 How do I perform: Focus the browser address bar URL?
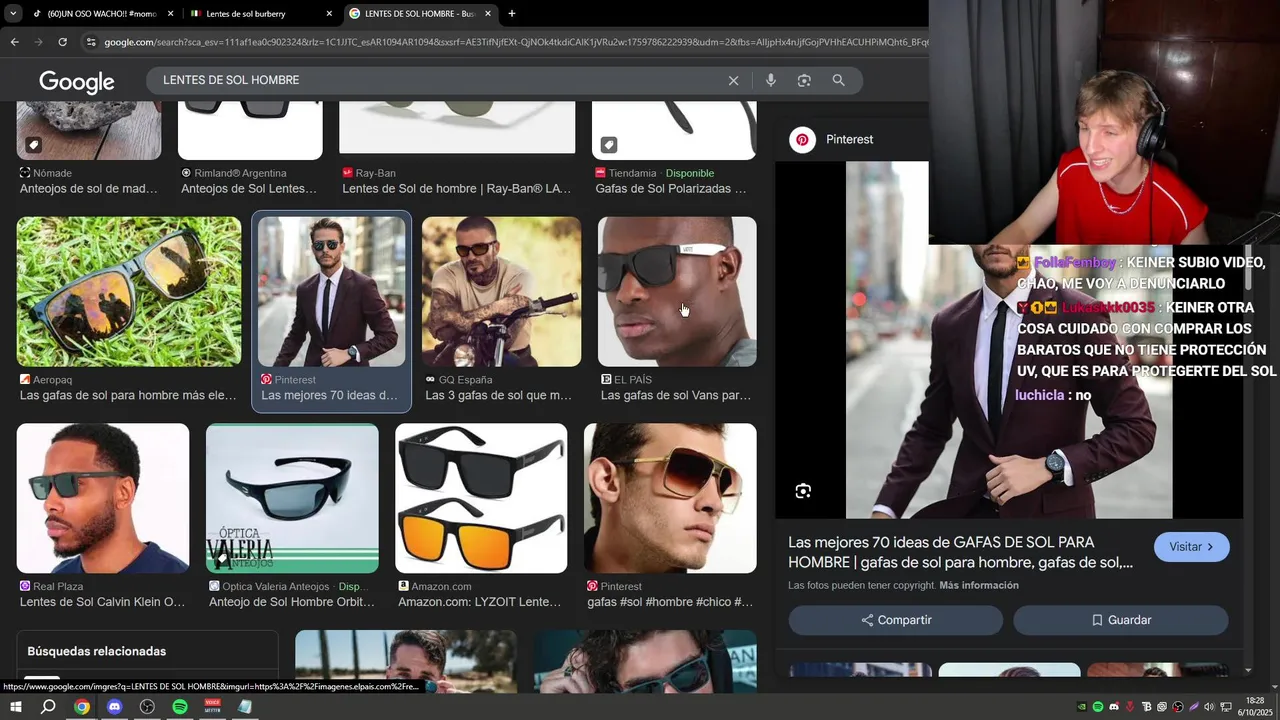click(x=515, y=42)
